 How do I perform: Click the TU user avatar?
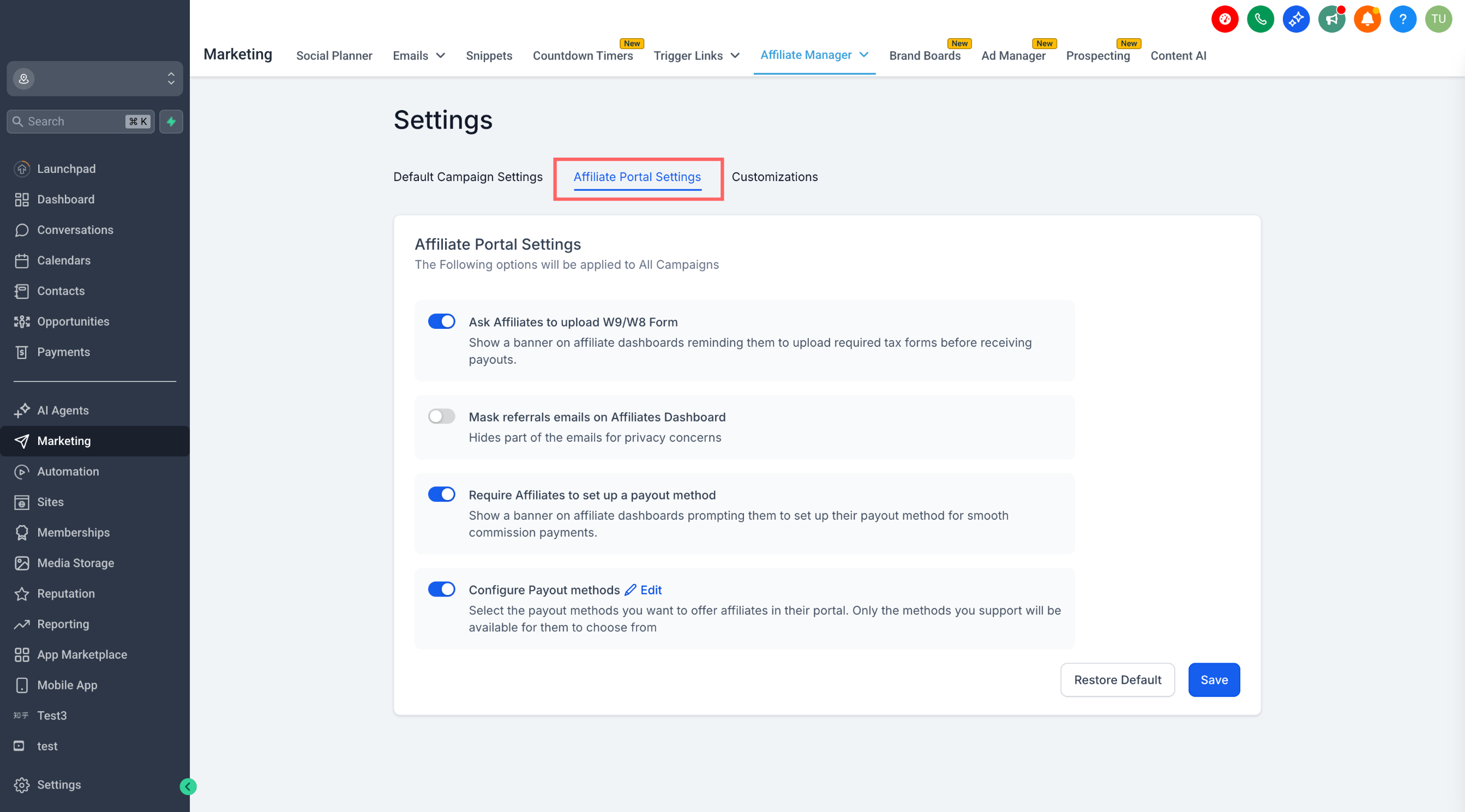1438,19
